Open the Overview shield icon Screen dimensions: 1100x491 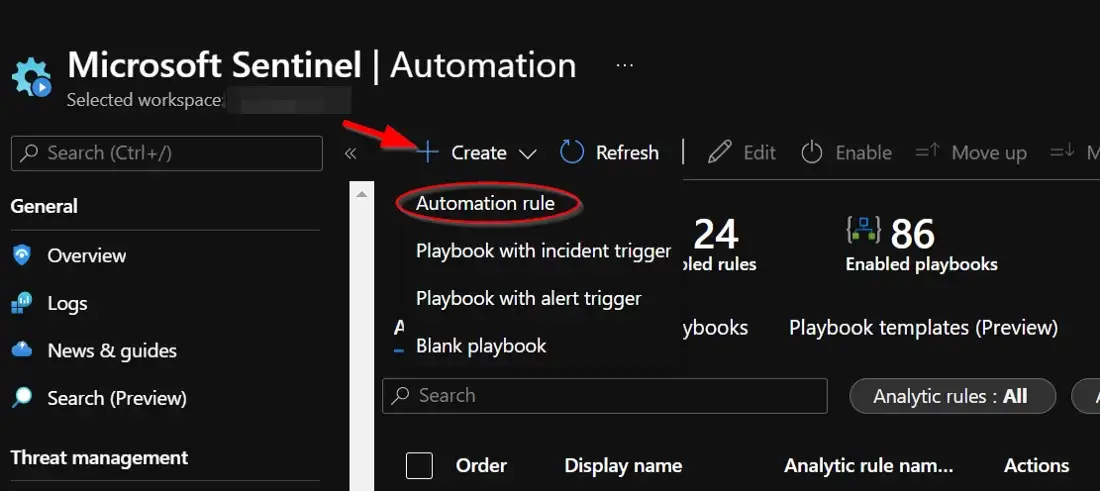(x=22, y=256)
